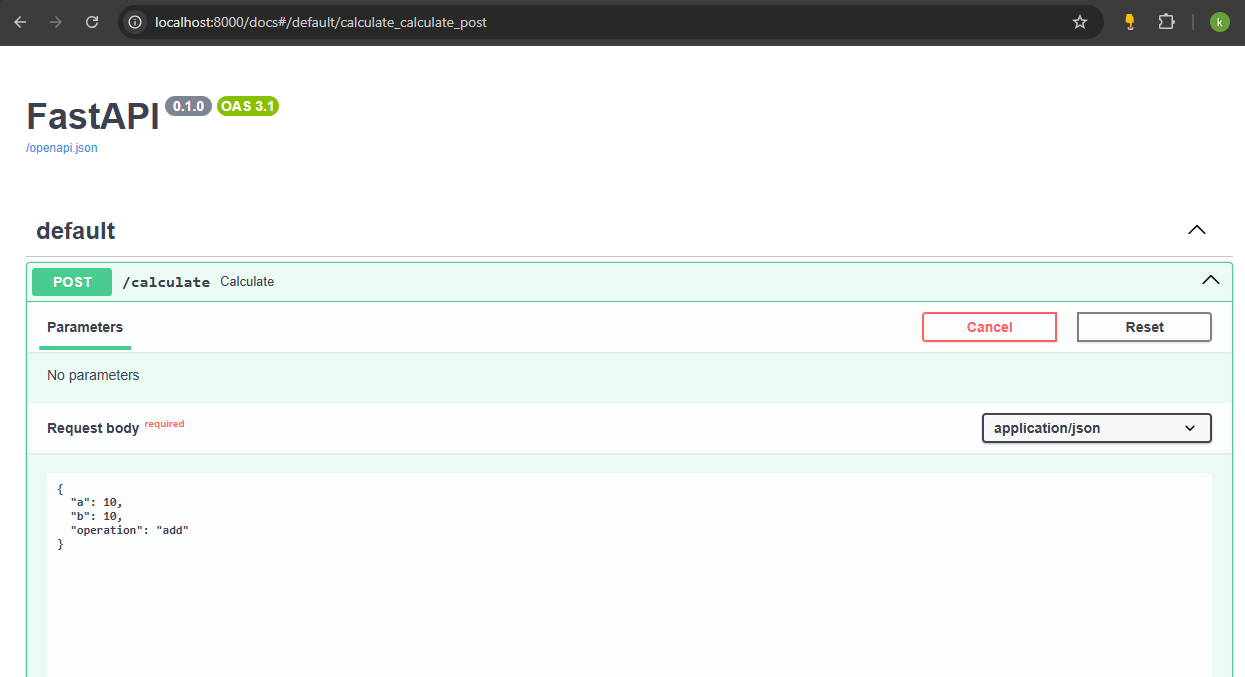The image size is (1245, 677).
Task: Bookmark this page with the star icon
Action: pyautogui.click(x=1080, y=22)
